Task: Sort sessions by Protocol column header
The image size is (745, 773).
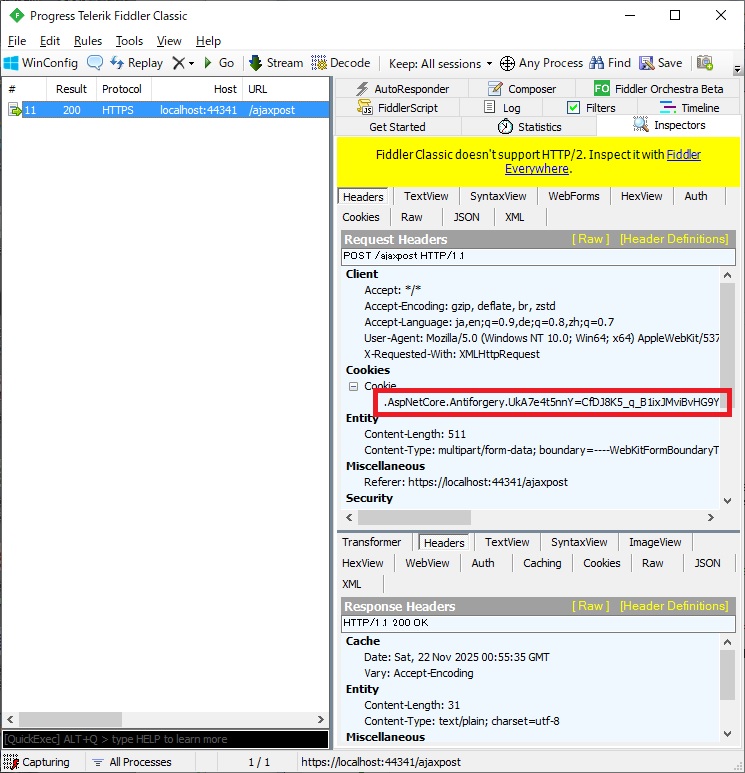Action: click(122, 89)
